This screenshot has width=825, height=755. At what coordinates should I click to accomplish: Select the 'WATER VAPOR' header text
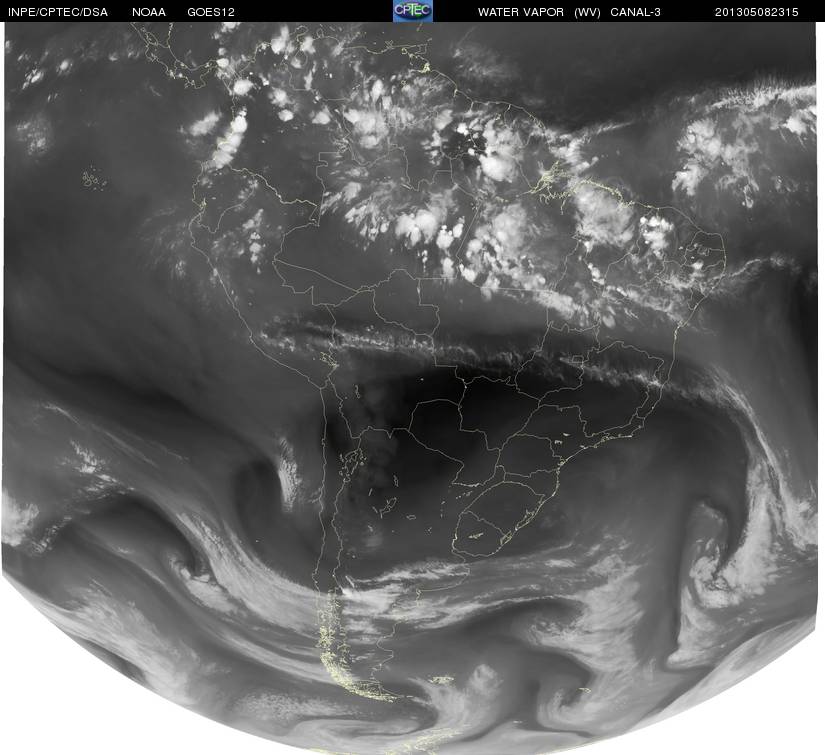[x=521, y=12]
